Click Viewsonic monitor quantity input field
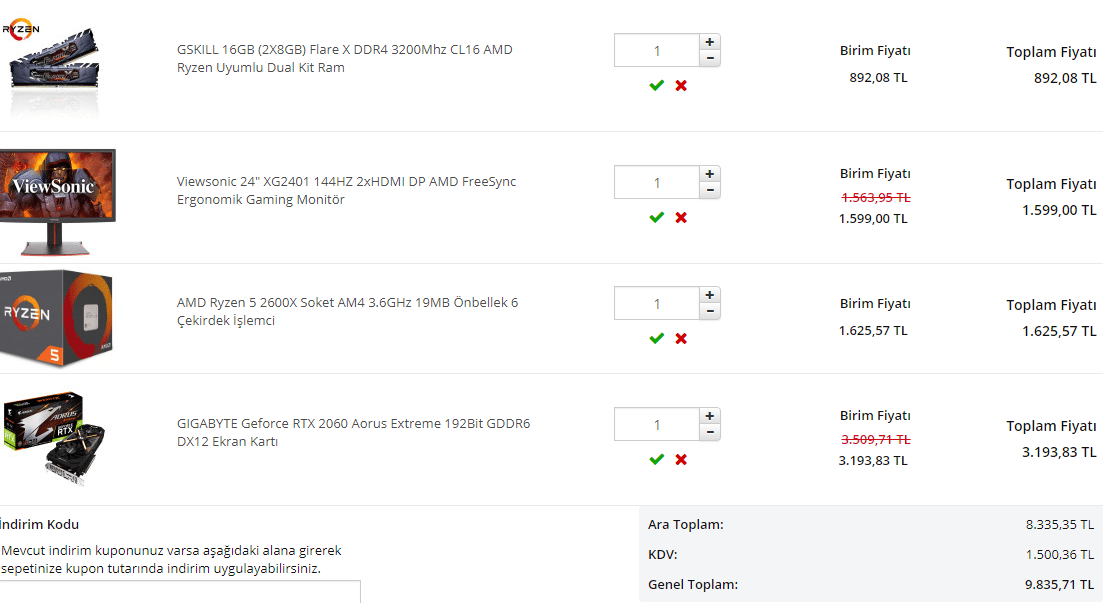Viewport: 1119px width, 603px height. pos(656,182)
